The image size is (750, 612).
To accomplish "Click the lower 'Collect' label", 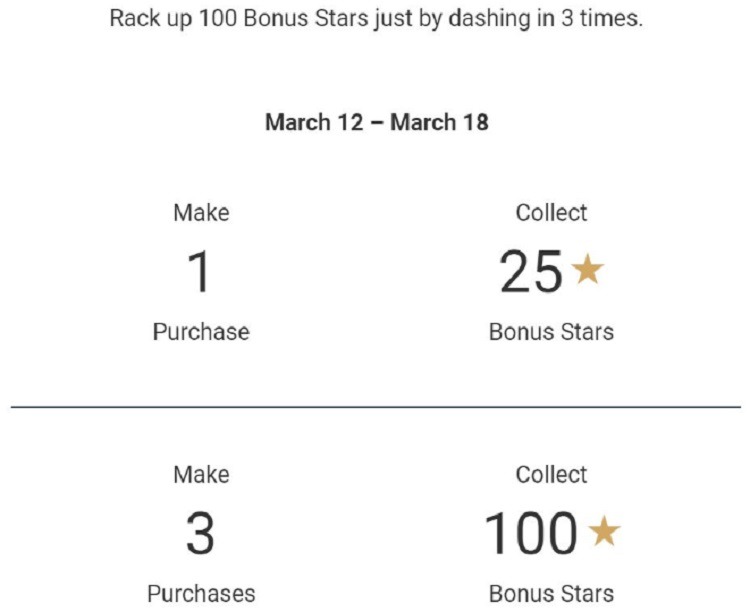I will coord(551,475).
